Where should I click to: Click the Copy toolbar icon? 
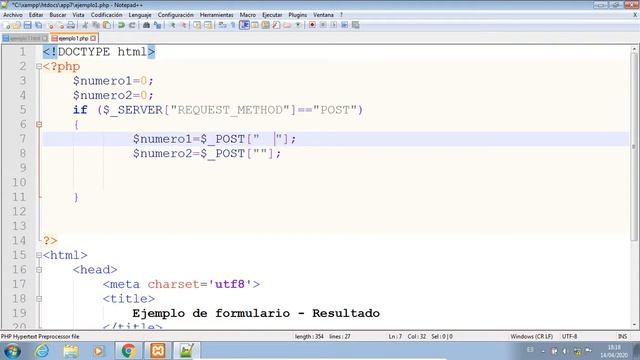[96, 25]
